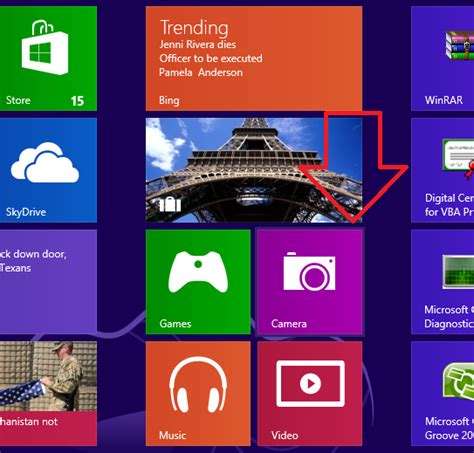Open the news tile mentioning Texans
The image size is (474, 453).
[48, 282]
